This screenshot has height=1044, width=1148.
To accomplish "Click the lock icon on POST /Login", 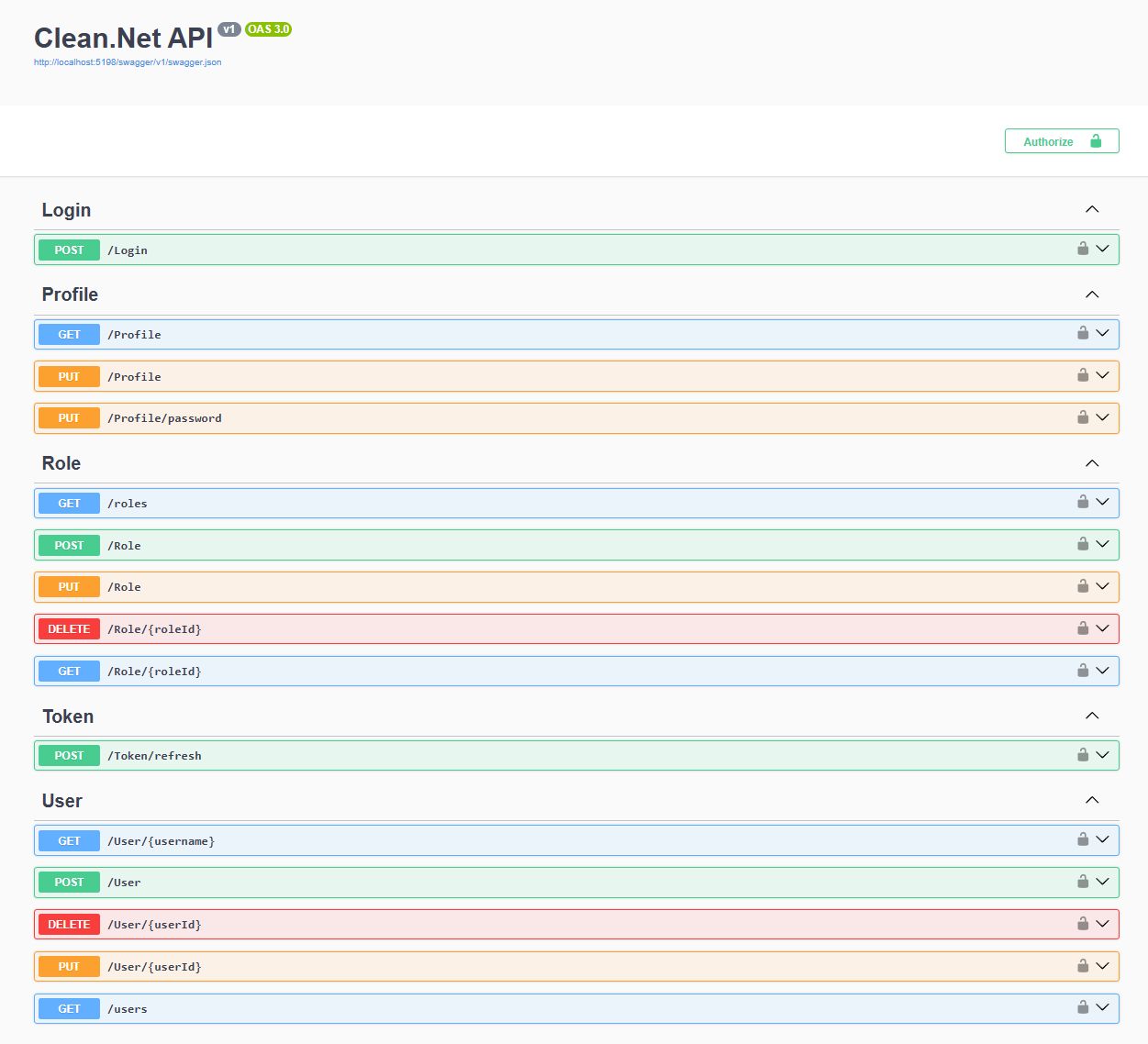I will click(x=1083, y=249).
